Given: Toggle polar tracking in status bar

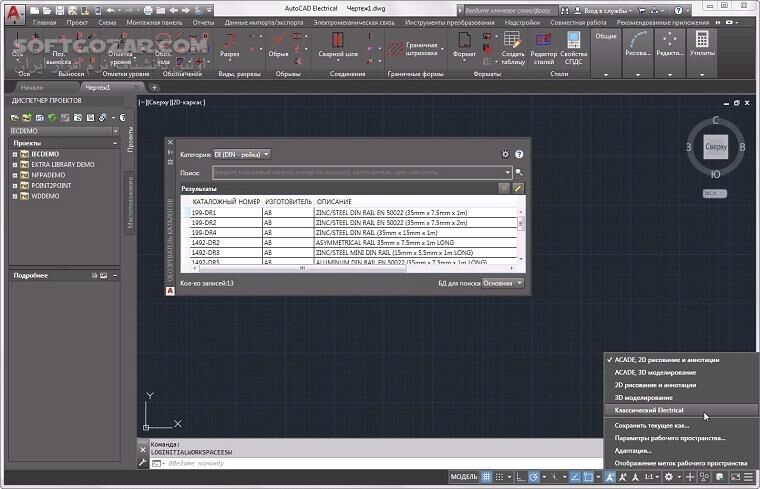Looking at the screenshot, I should [x=534, y=477].
